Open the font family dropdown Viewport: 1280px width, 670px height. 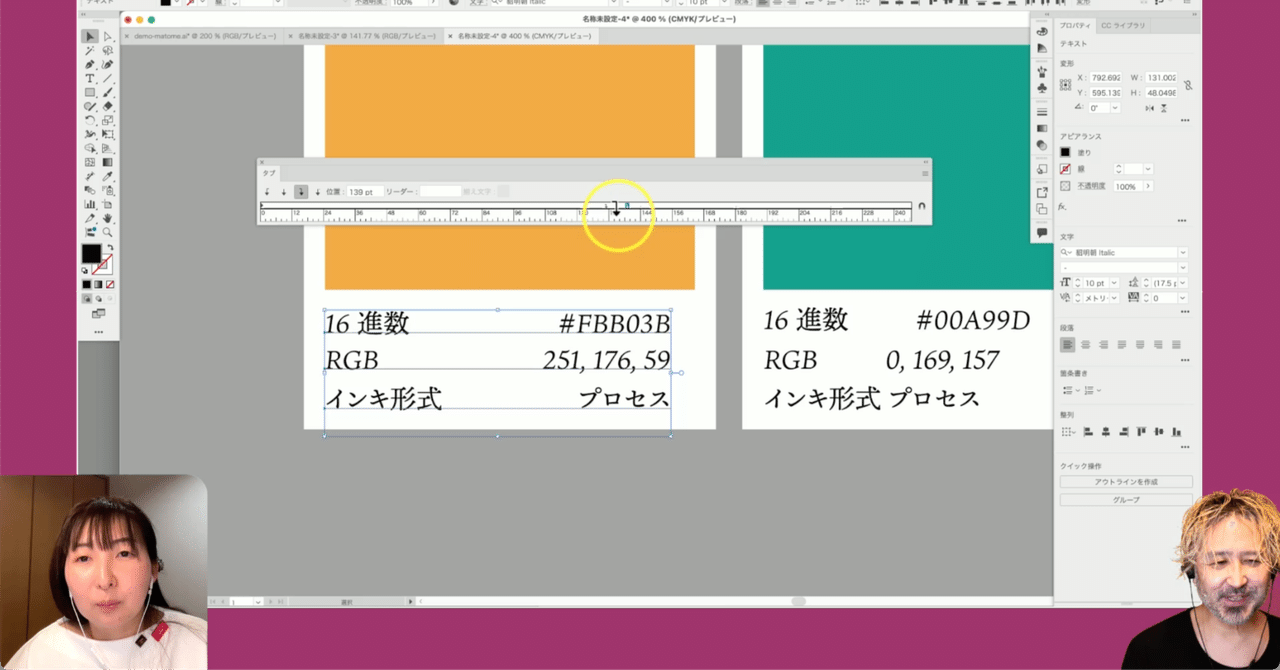pyautogui.click(x=1183, y=253)
